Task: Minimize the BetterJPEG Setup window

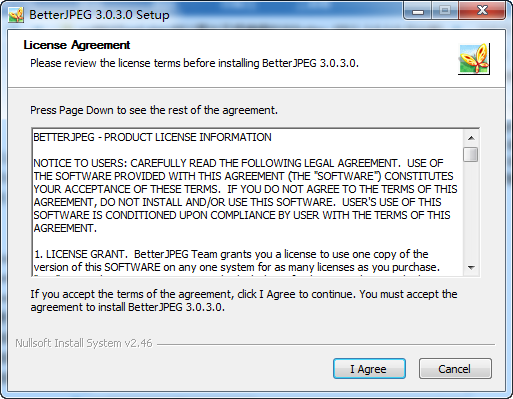Action: click(x=418, y=11)
